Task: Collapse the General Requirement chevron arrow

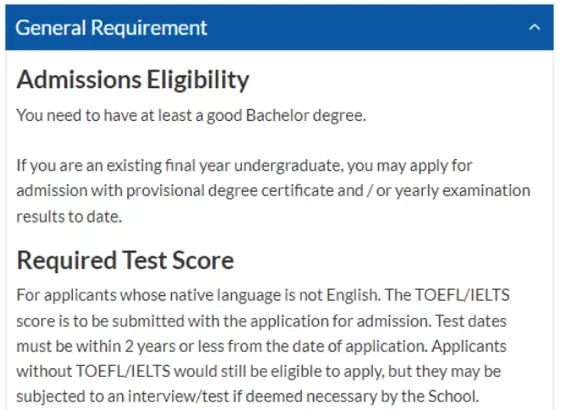Action: pos(535,28)
